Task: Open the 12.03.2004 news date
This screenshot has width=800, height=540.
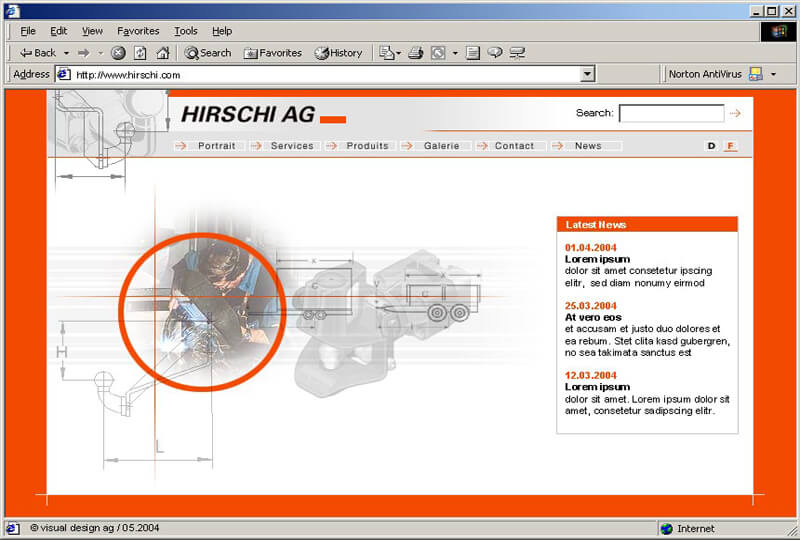Action: [x=590, y=375]
